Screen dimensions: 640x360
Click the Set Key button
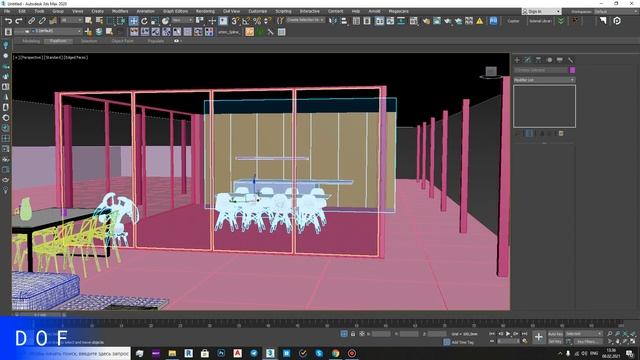coord(555,341)
